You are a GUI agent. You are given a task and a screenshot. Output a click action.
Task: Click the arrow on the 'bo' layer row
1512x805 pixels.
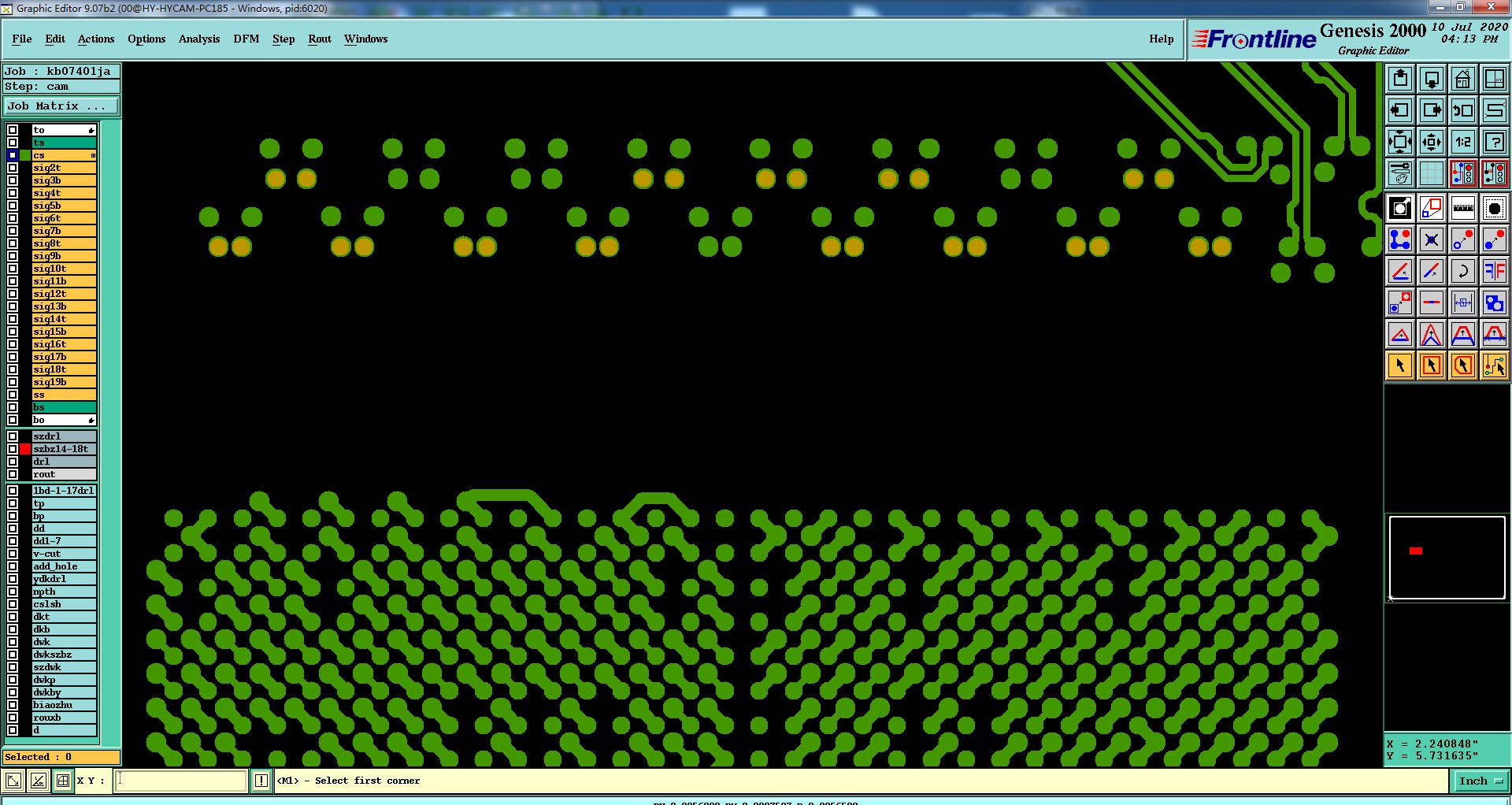click(91, 420)
